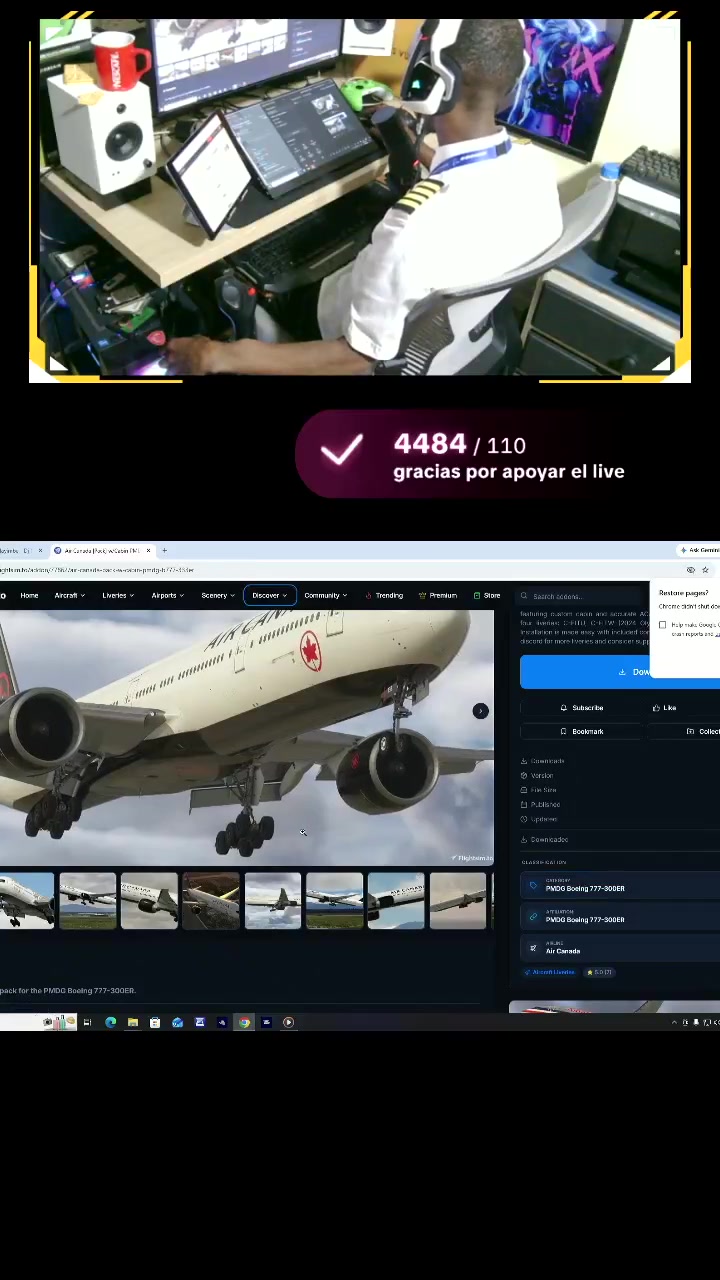Expand the Aircraft dropdown menu
720x1280 pixels.
point(70,596)
